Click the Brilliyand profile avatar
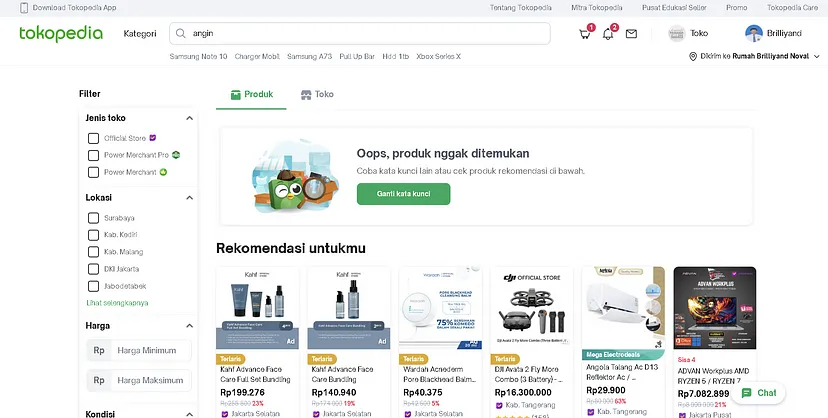 click(754, 33)
